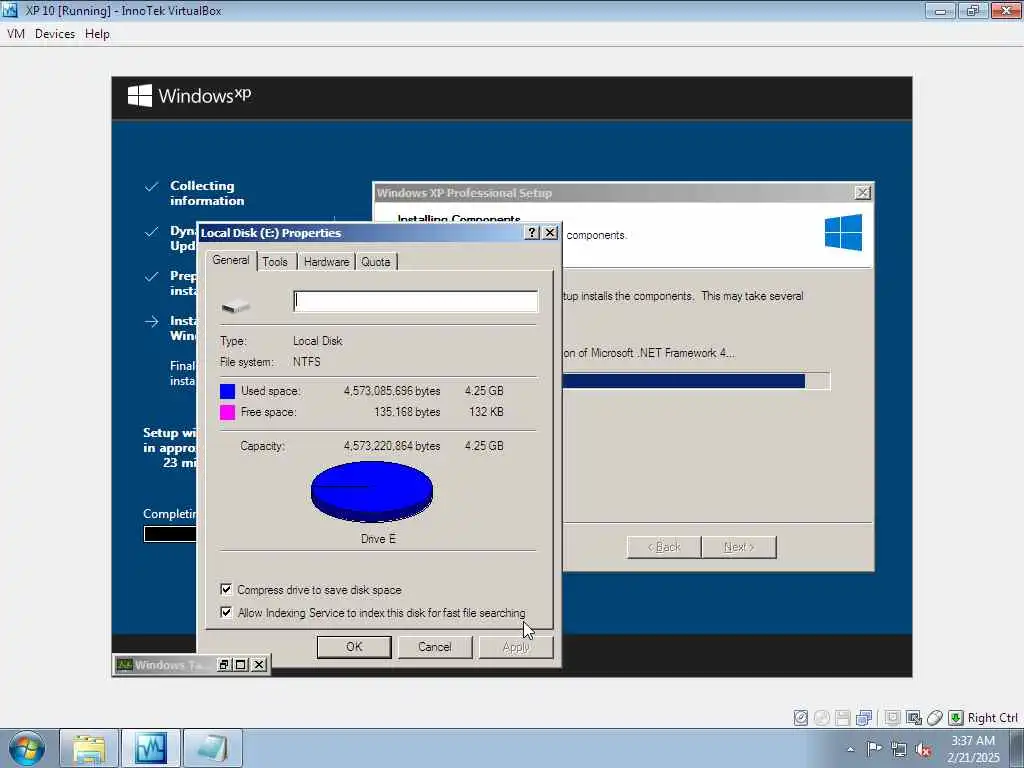1024x768 pixels.
Task: Click the shared folders status icon
Action: point(893,718)
